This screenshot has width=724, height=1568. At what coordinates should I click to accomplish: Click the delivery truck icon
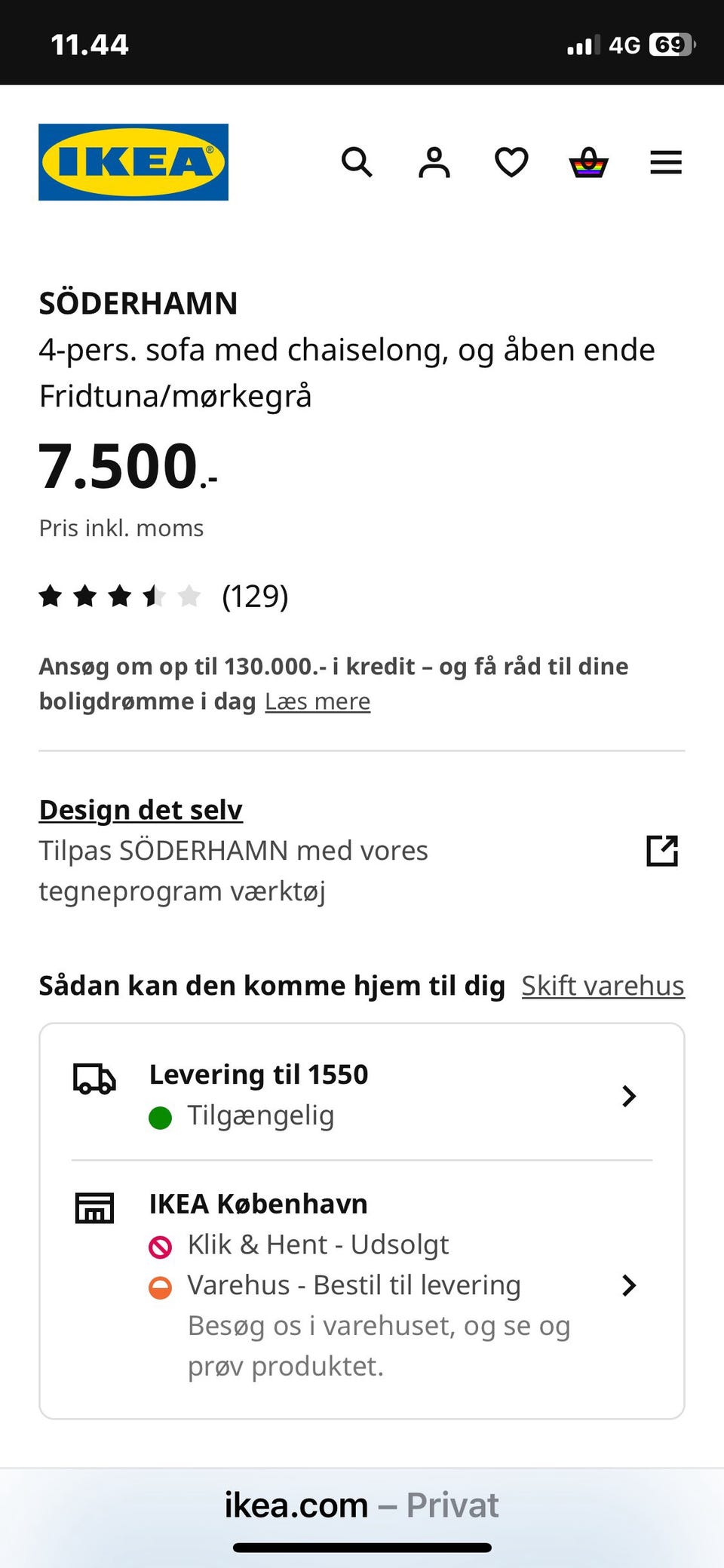coord(94,1079)
